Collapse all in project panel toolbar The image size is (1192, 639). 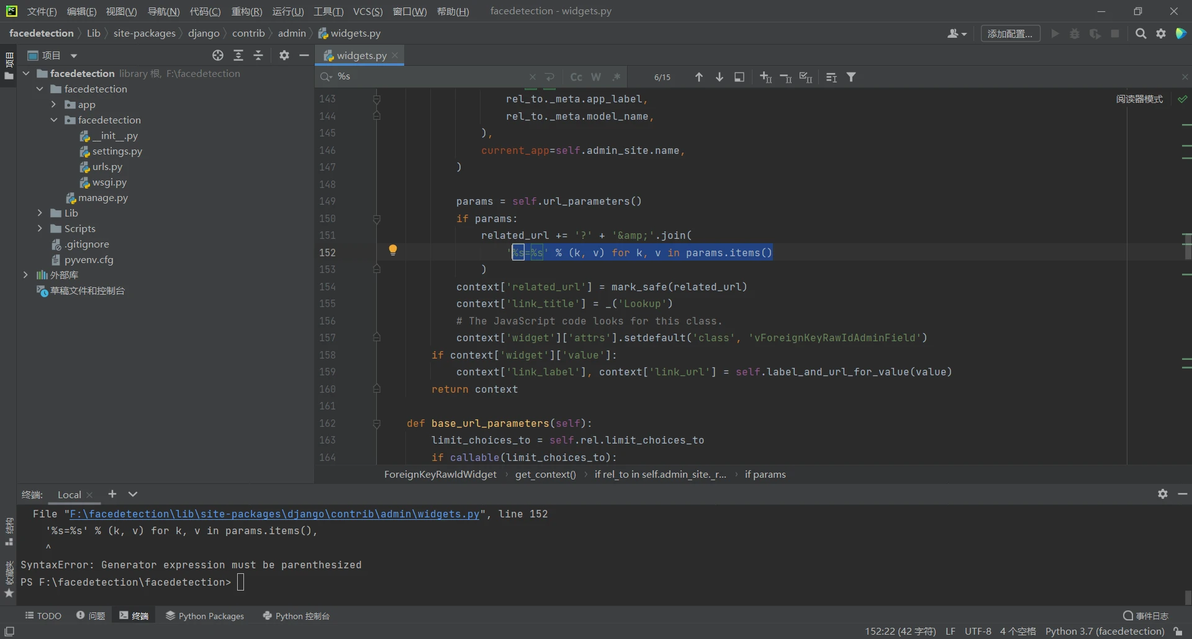(258, 55)
